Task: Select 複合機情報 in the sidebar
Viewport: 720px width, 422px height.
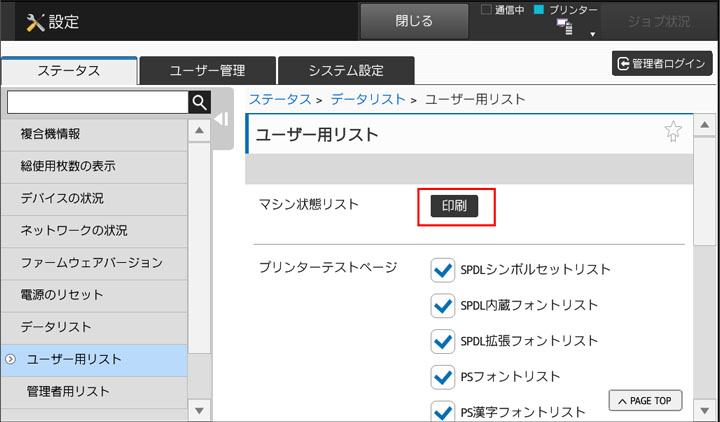Action: pos(94,135)
